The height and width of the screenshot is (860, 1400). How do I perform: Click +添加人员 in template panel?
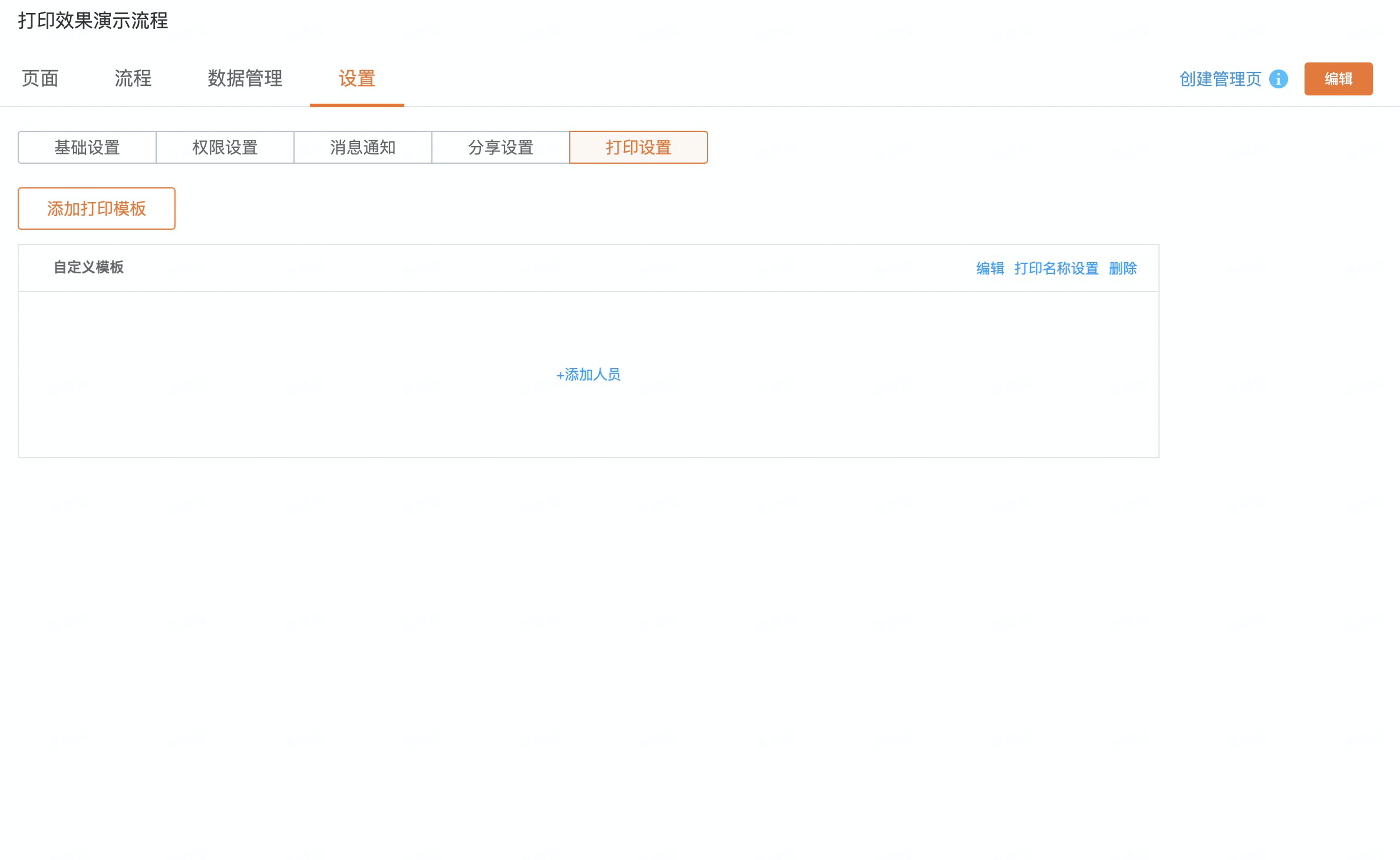pyautogui.click(x=588, y=375)
